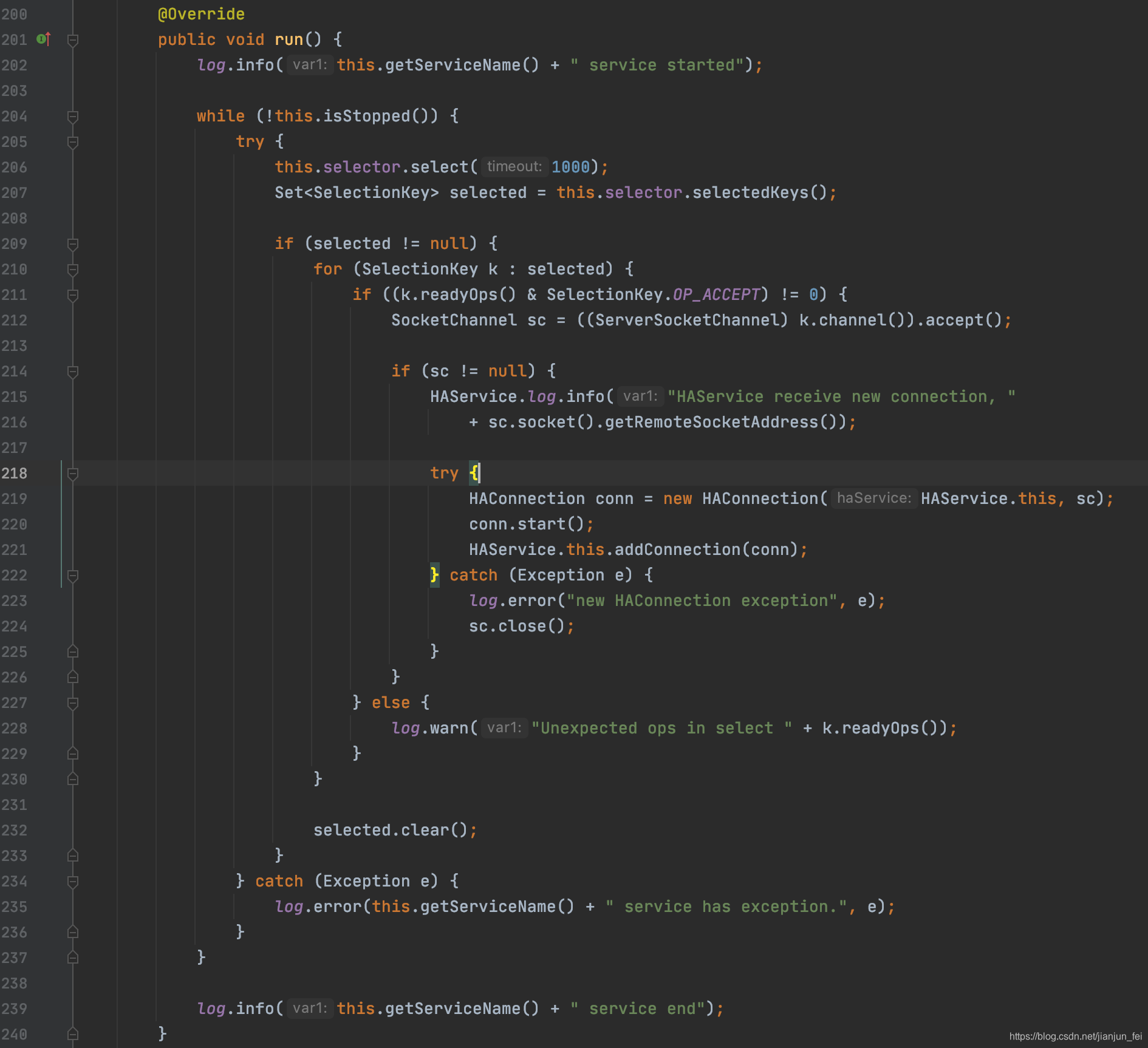Viewport: 1148px width, 1048px height.
Task: Click the fold end marker on line 229
Action: click(73, 754)
